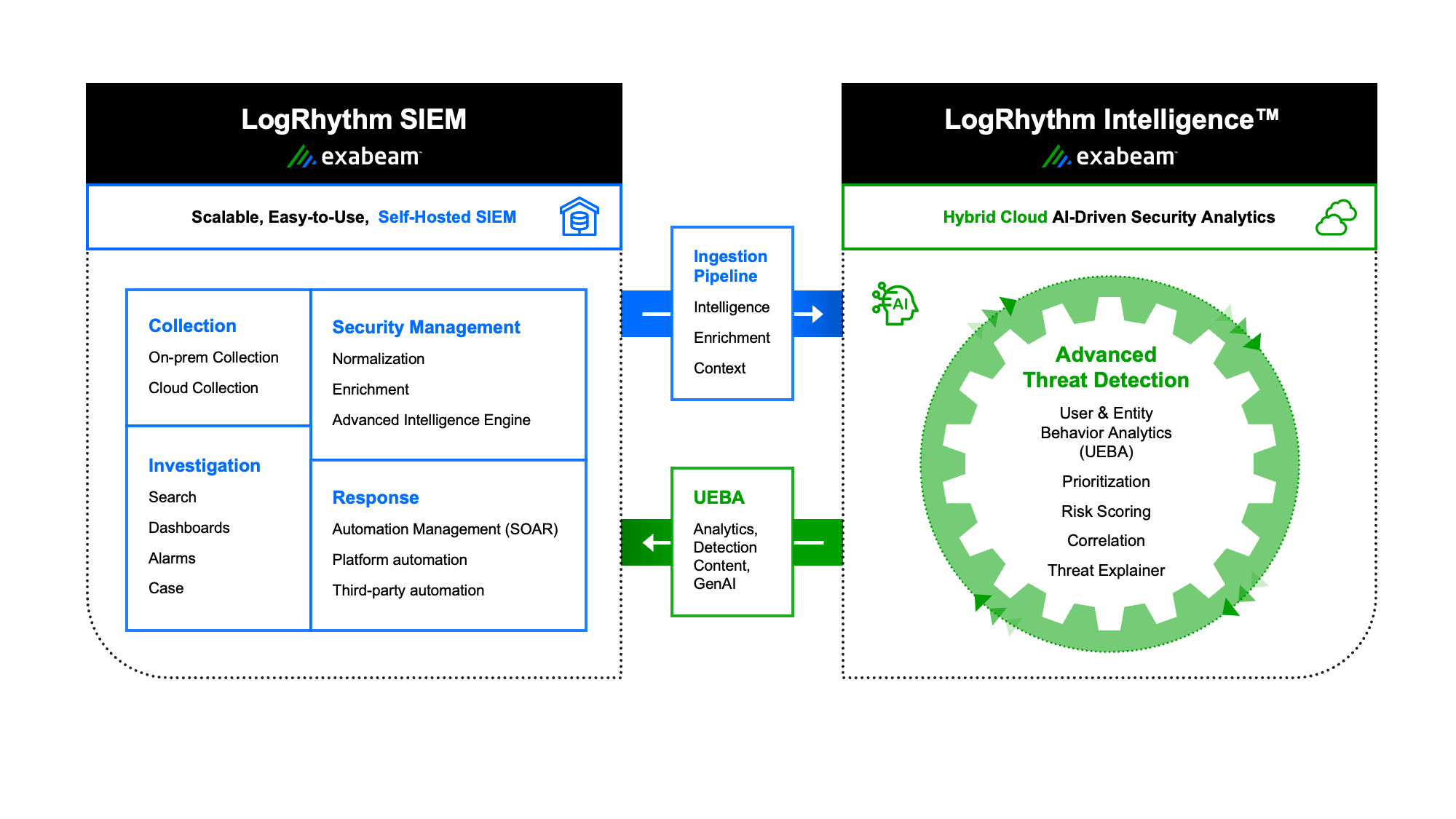The image size is (1456, 819).
Task: Click the self-hosted SIEM database house icon
Action: pos(579,217)
